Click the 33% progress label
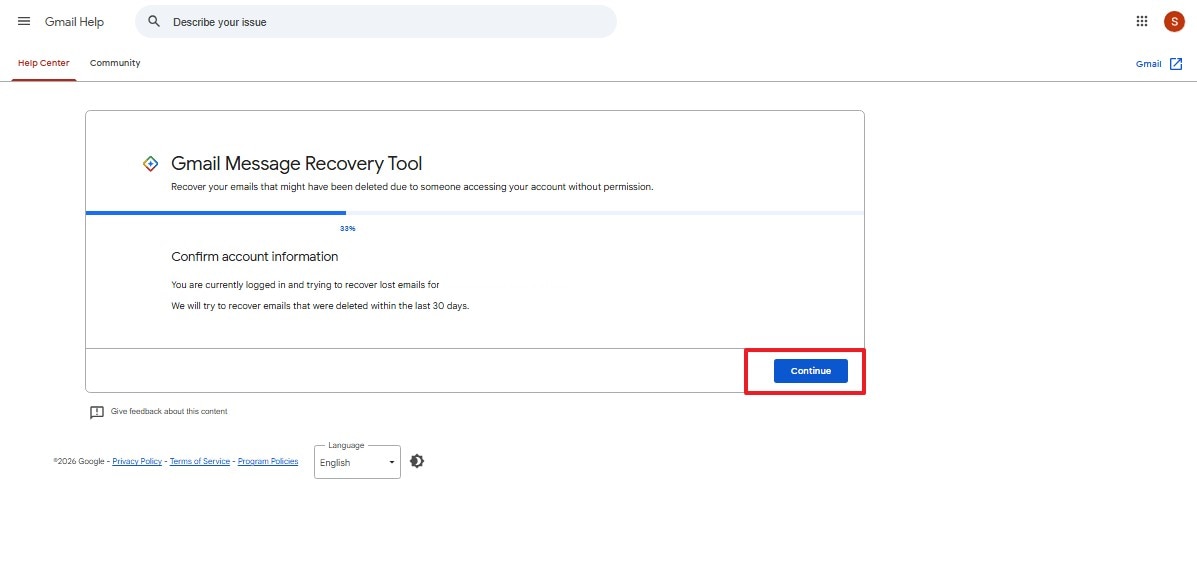Viewport: 1197px width, 585px height. (348, 228)
